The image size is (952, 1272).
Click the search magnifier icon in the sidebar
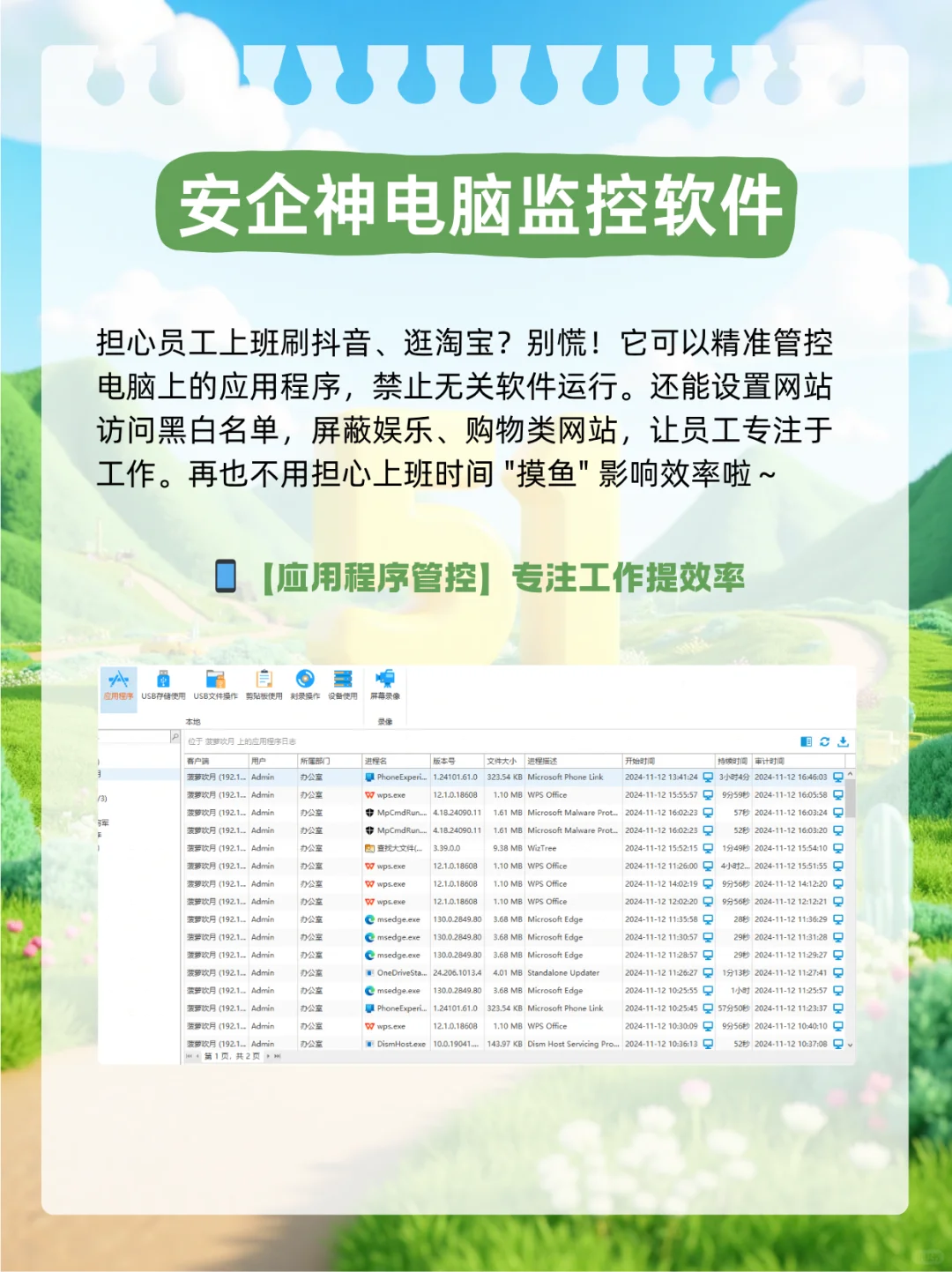(x=175, y=735)
